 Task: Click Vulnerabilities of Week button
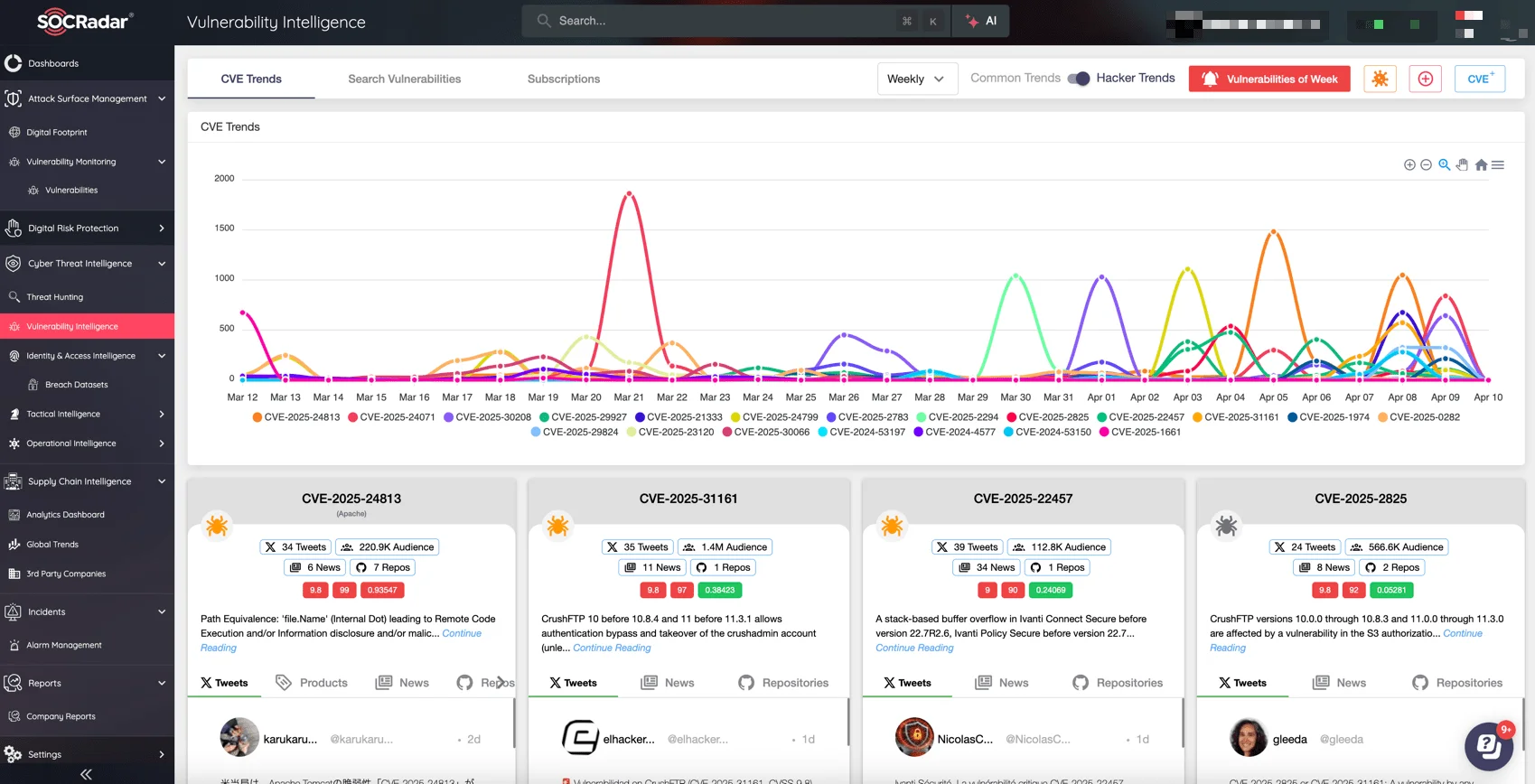[x=1269, y=79]
